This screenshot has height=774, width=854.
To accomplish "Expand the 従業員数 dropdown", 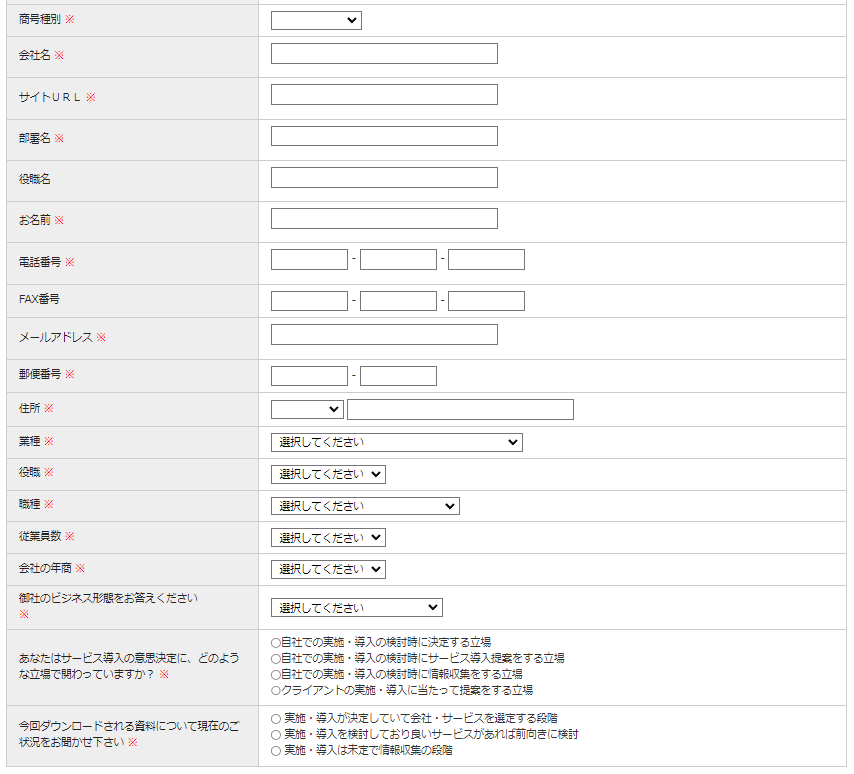I will tap(328, 538).
